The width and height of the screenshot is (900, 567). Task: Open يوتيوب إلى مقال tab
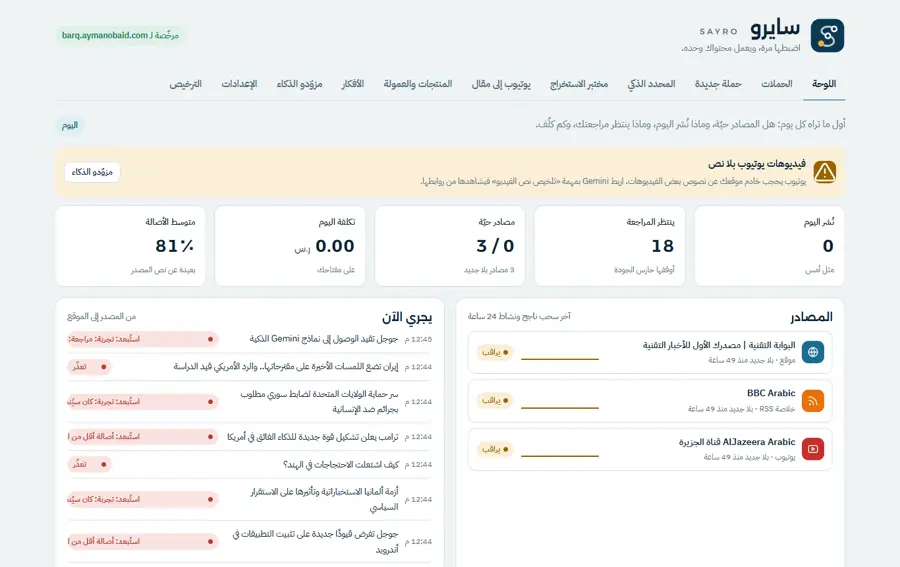(x=501, y=84)
